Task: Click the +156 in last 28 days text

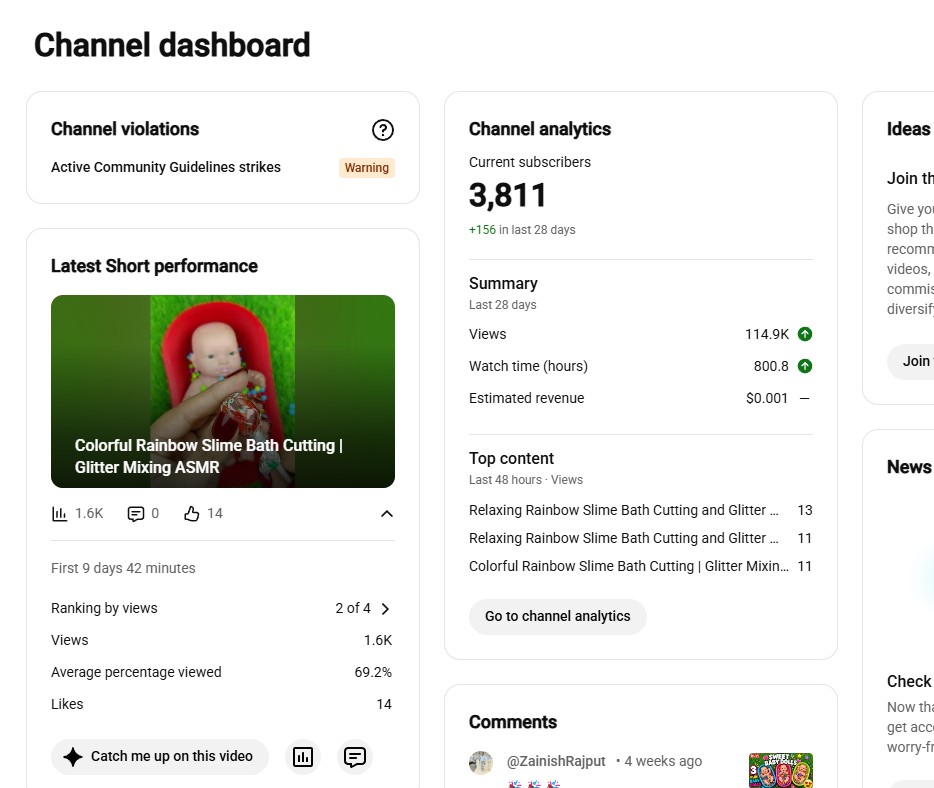Action: coord(522,230)
